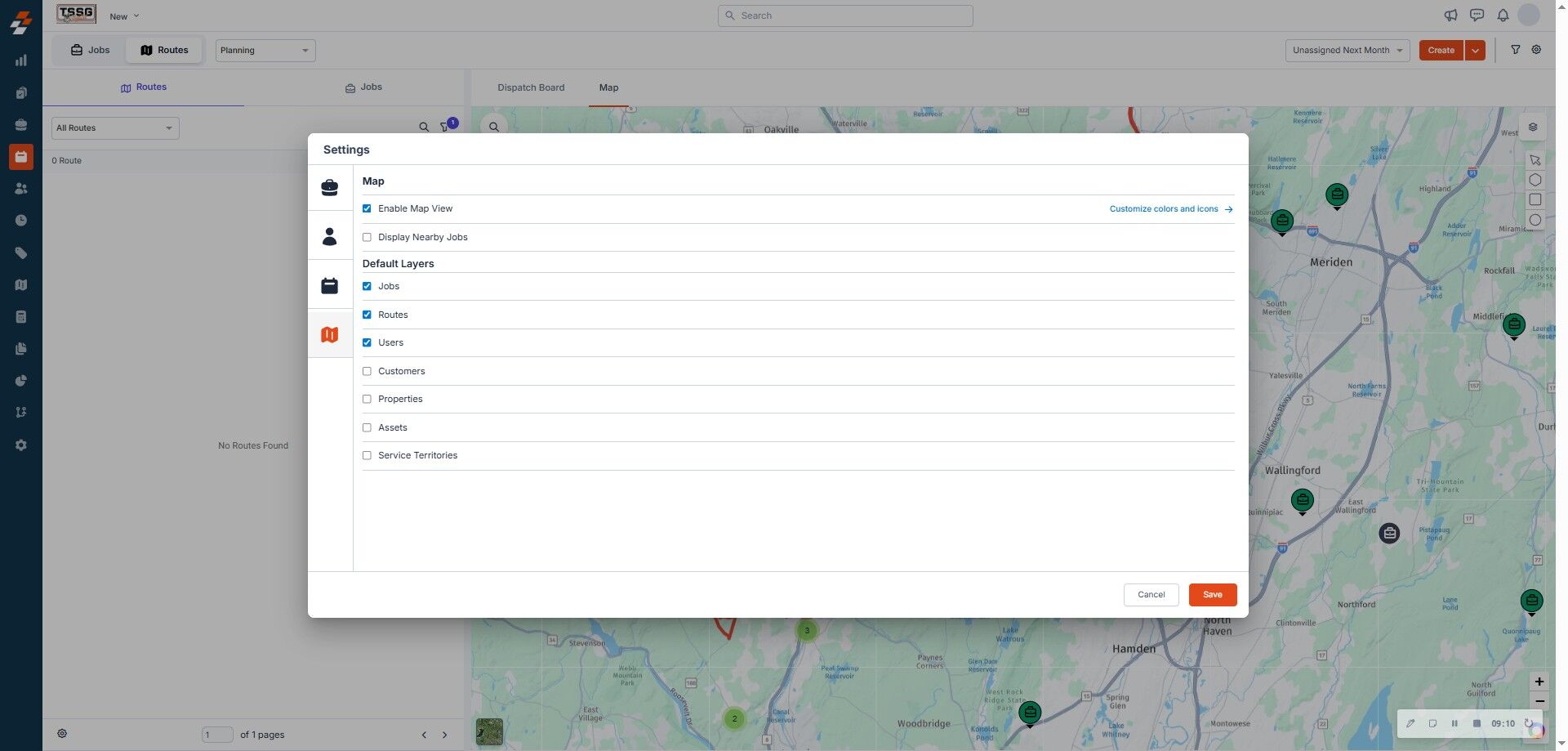Expand the Planning dropdown
This screenshot has height=751, width=1568.
(265, 51)
